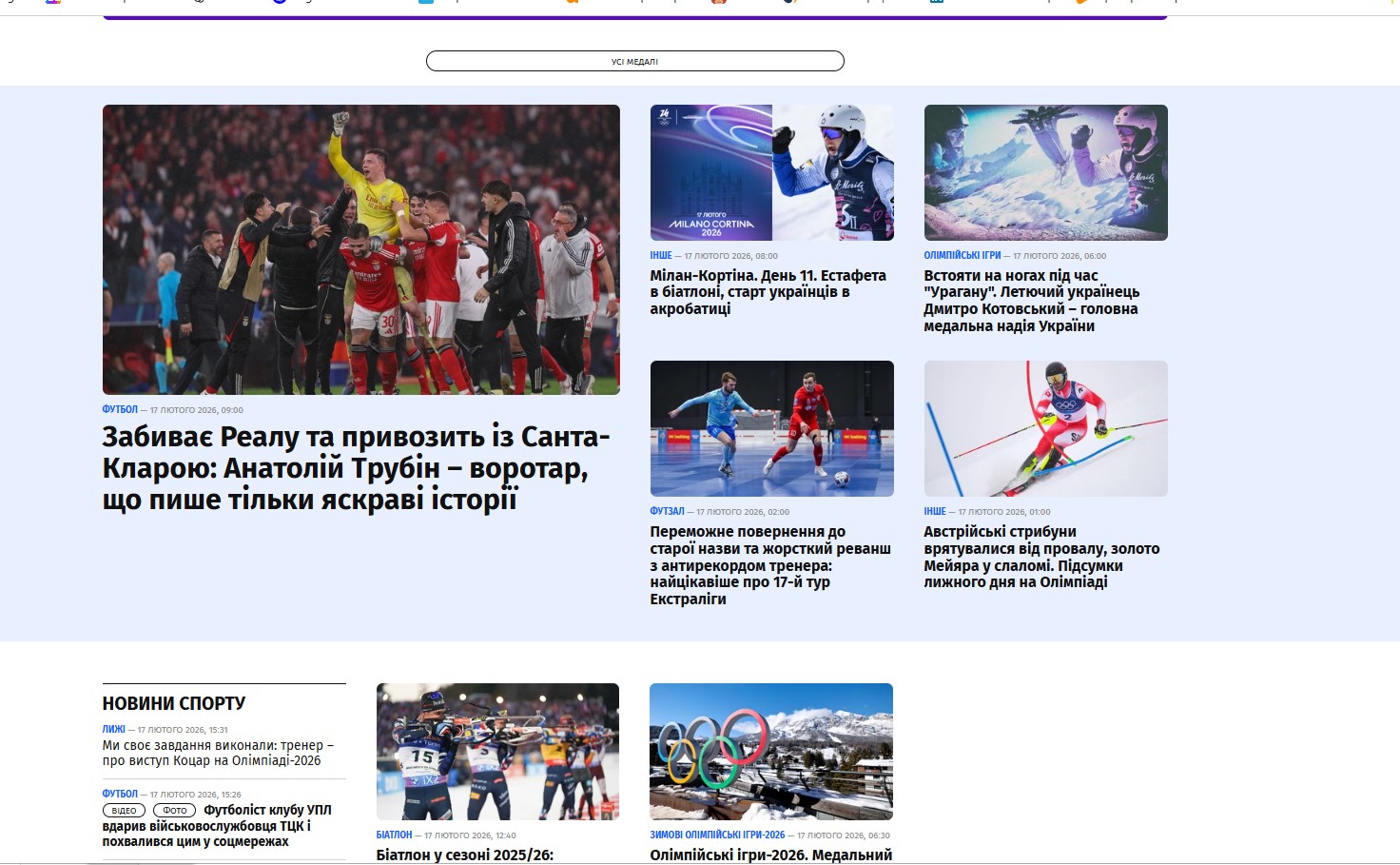The width and height of the screenshot is (1400, 865).
Task: Click the 'ВІДЕО' badge
Action: click(125, 811)
